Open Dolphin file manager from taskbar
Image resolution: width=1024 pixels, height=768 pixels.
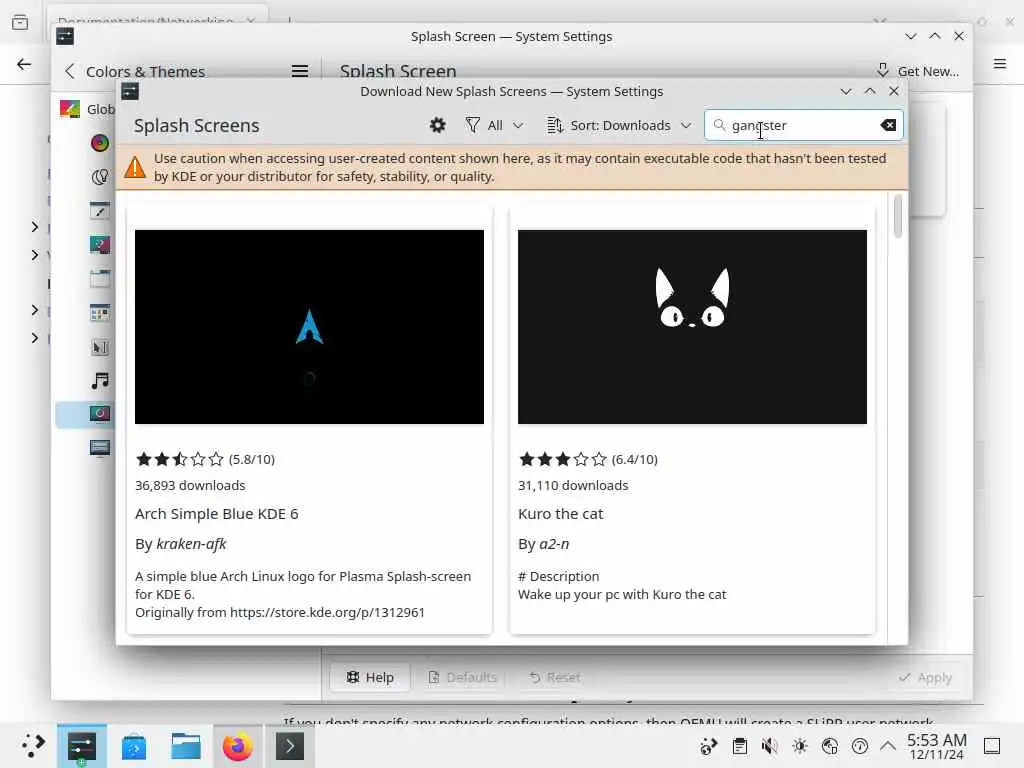(185, 746)
